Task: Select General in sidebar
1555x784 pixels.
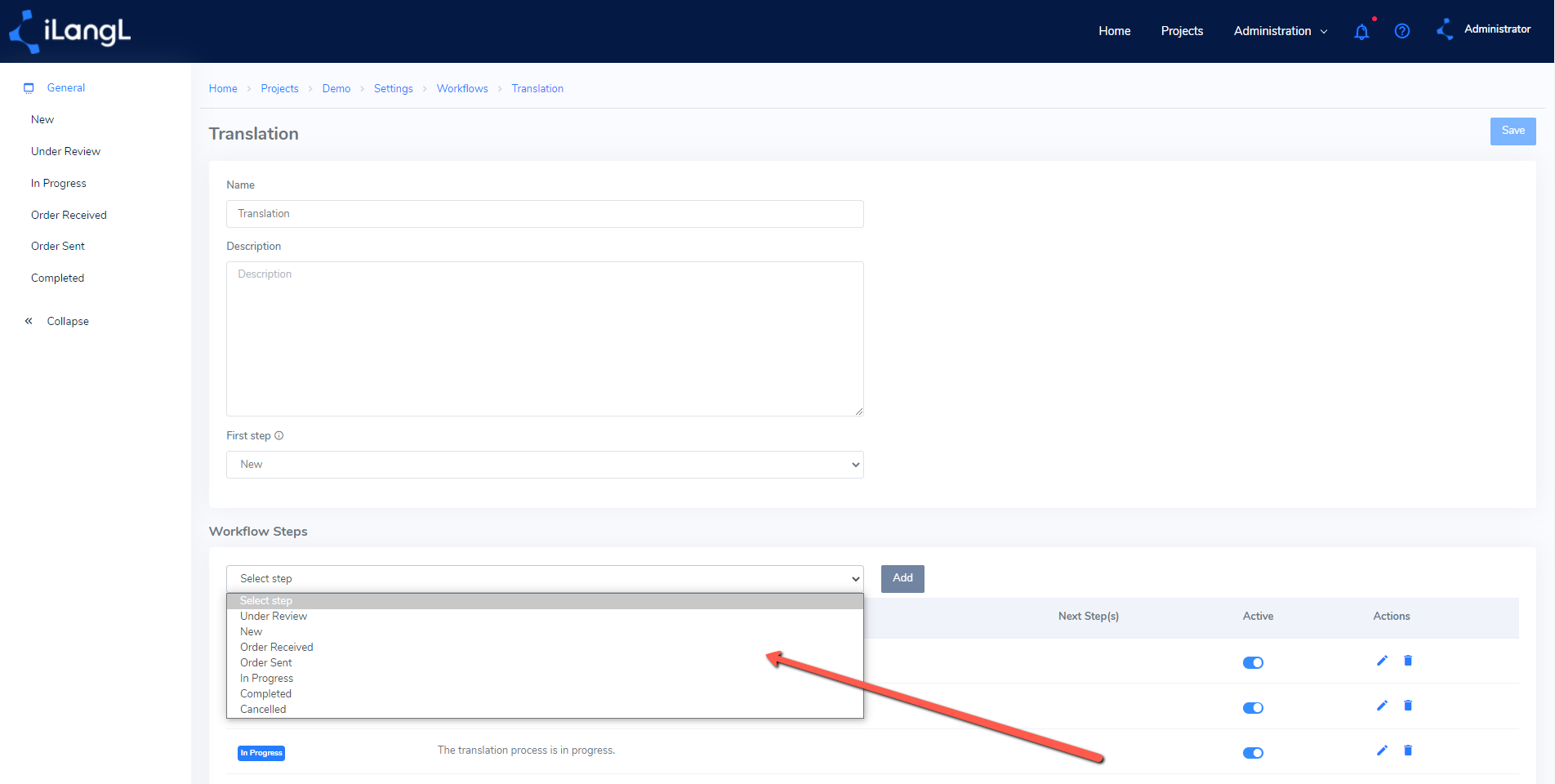Action: (66, 88)
